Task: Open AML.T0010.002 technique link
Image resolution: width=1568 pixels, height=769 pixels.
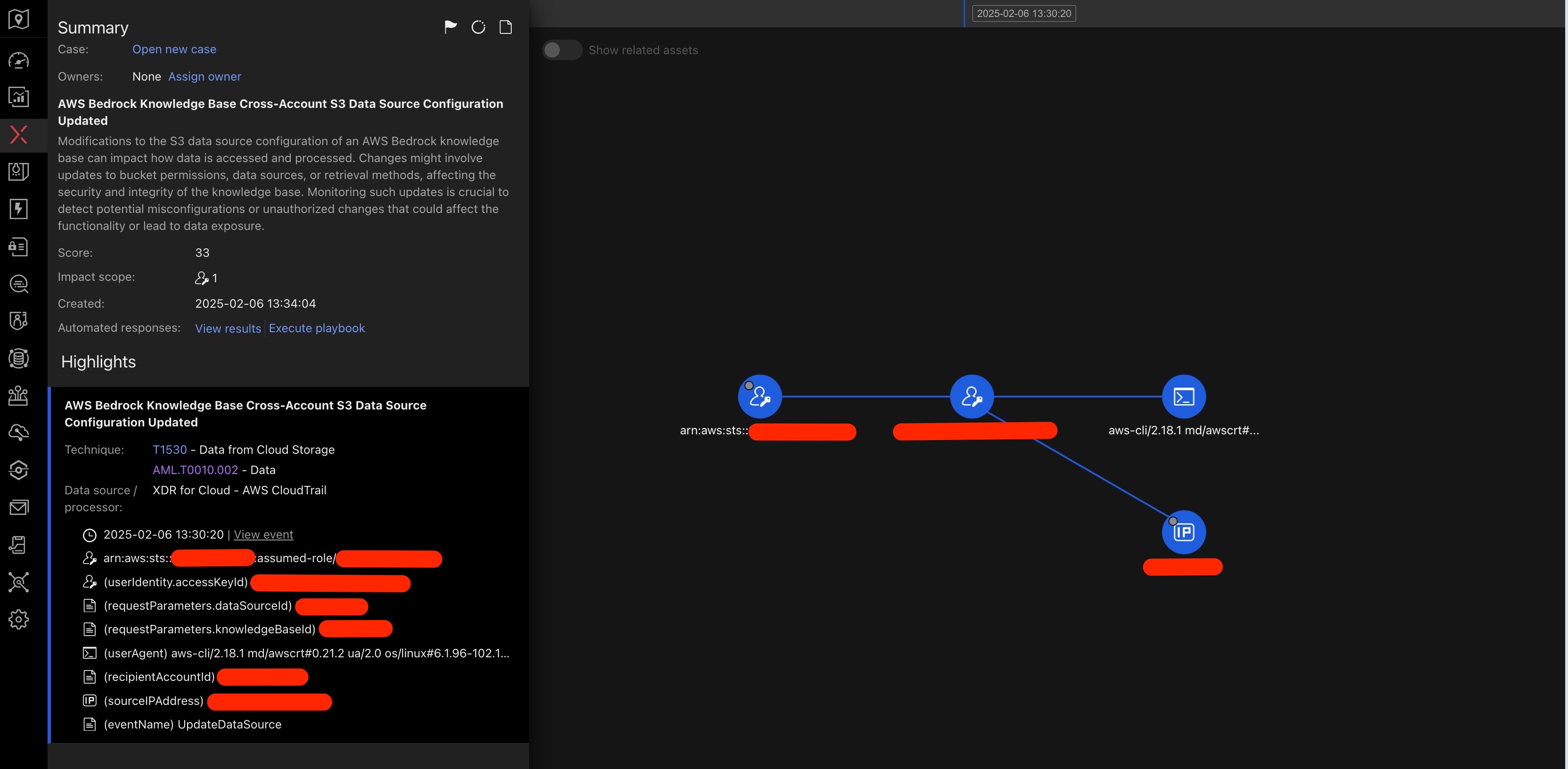Action: (195, 470)
